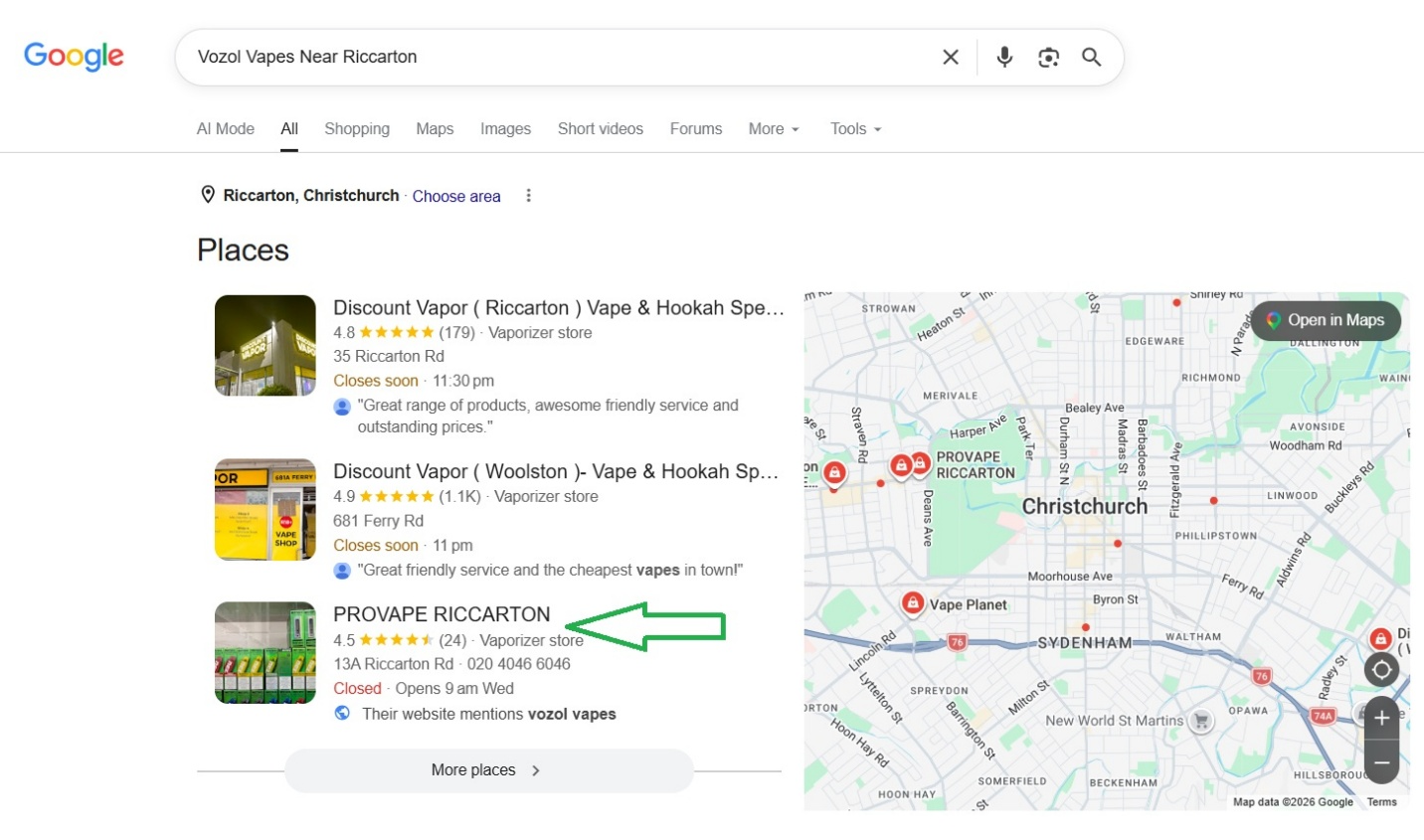Image resolution: width=1424 pixels, height=840 pixels.
Task: Zoom out on the map
Action: click(x=1381, y=762)
